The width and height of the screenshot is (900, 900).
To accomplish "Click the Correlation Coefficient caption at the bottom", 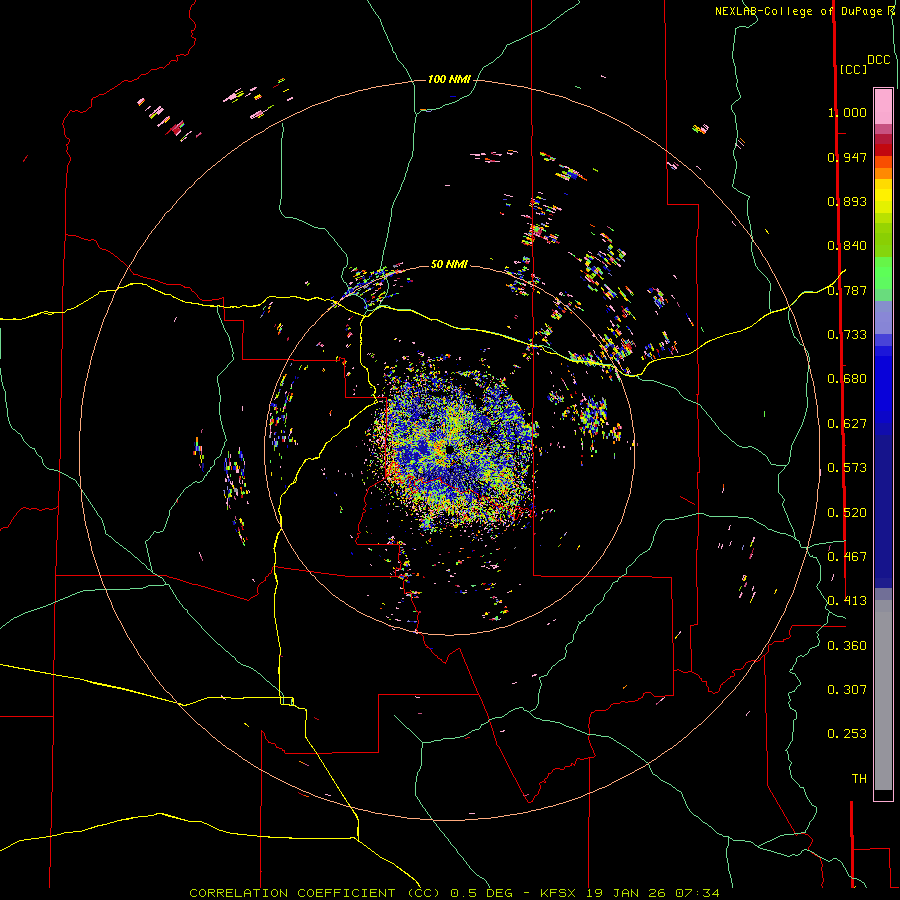I will point(454,893).
